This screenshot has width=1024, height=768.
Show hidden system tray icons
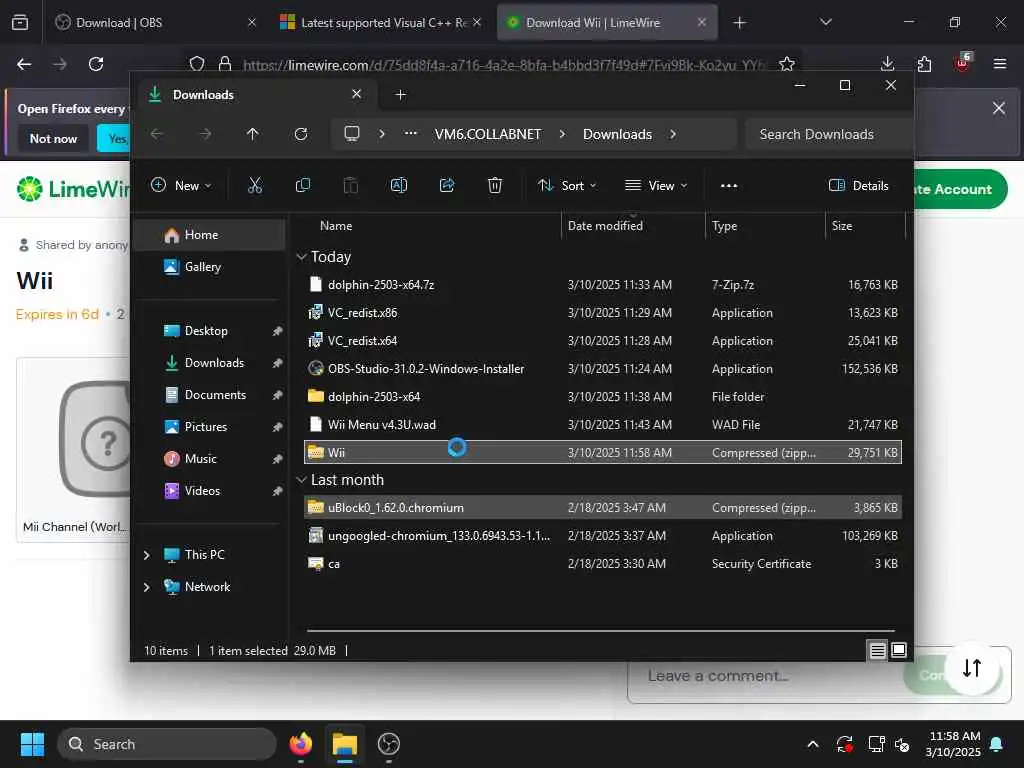pyautogui.click(x=813, y=744)
